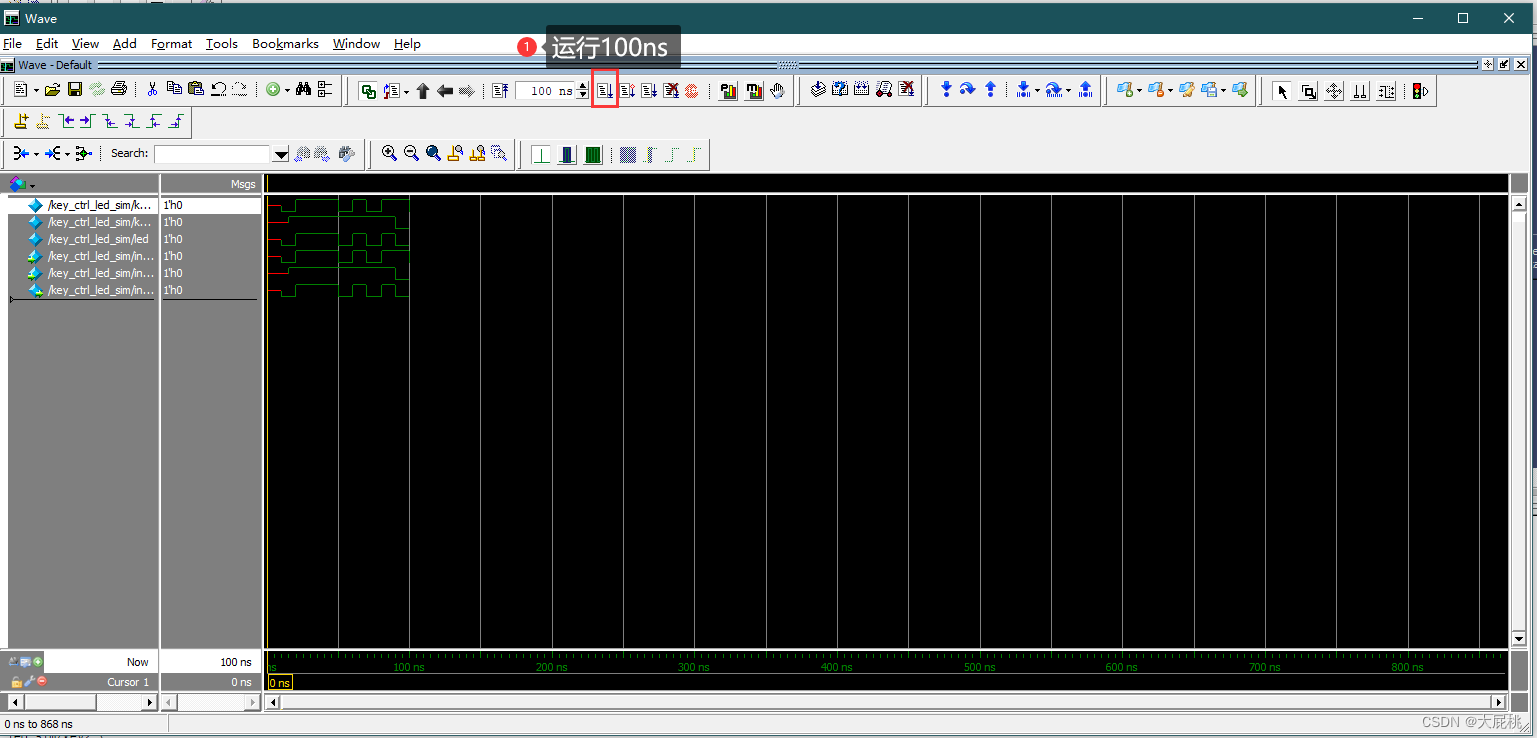Viewport: 1537px width, 738px height.
Task: Click the traffic light icon in toolbar
Action: coord(1420,91)
